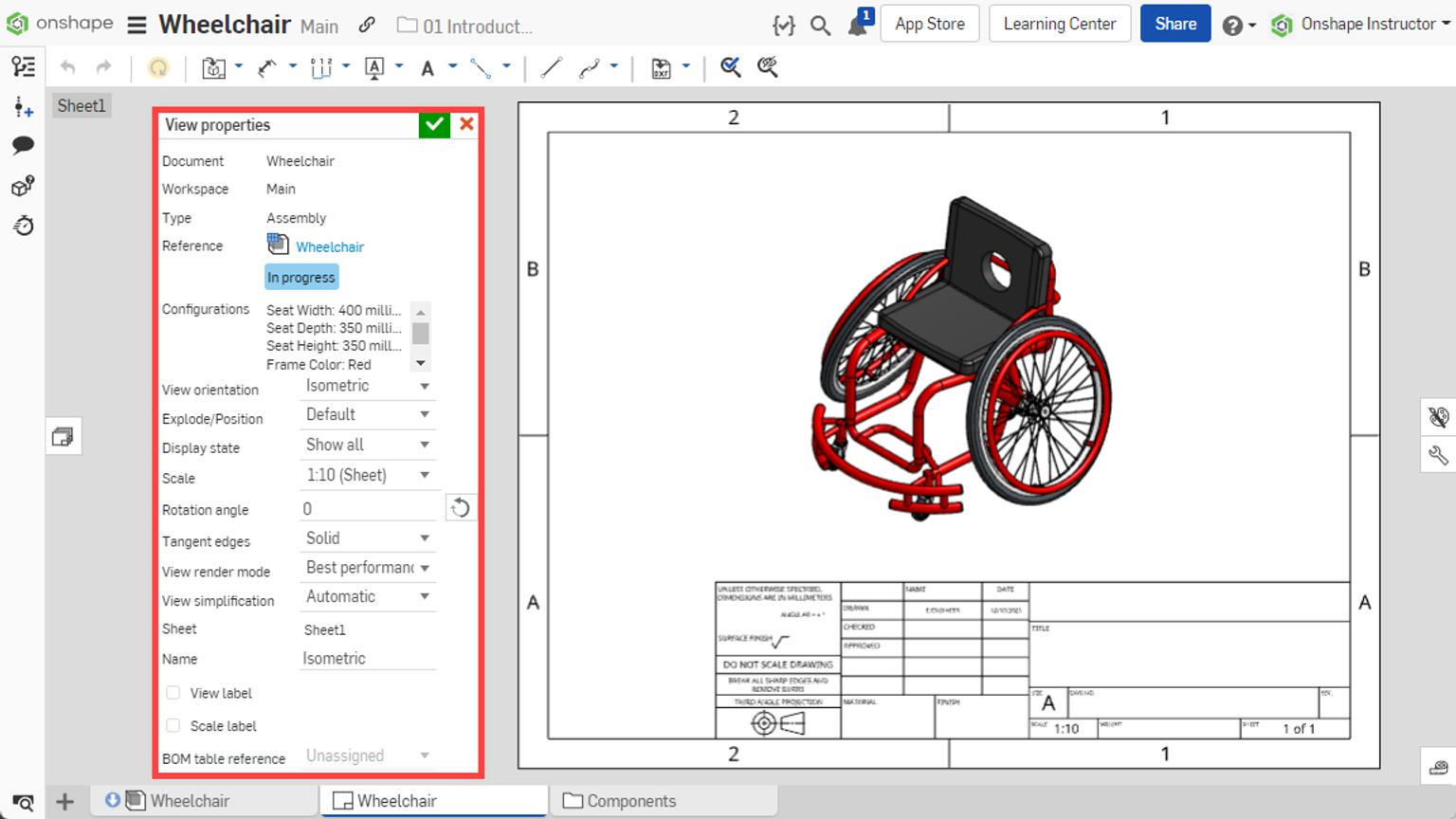Open the Versions and history graph
1456x819 pixels.
23,226
